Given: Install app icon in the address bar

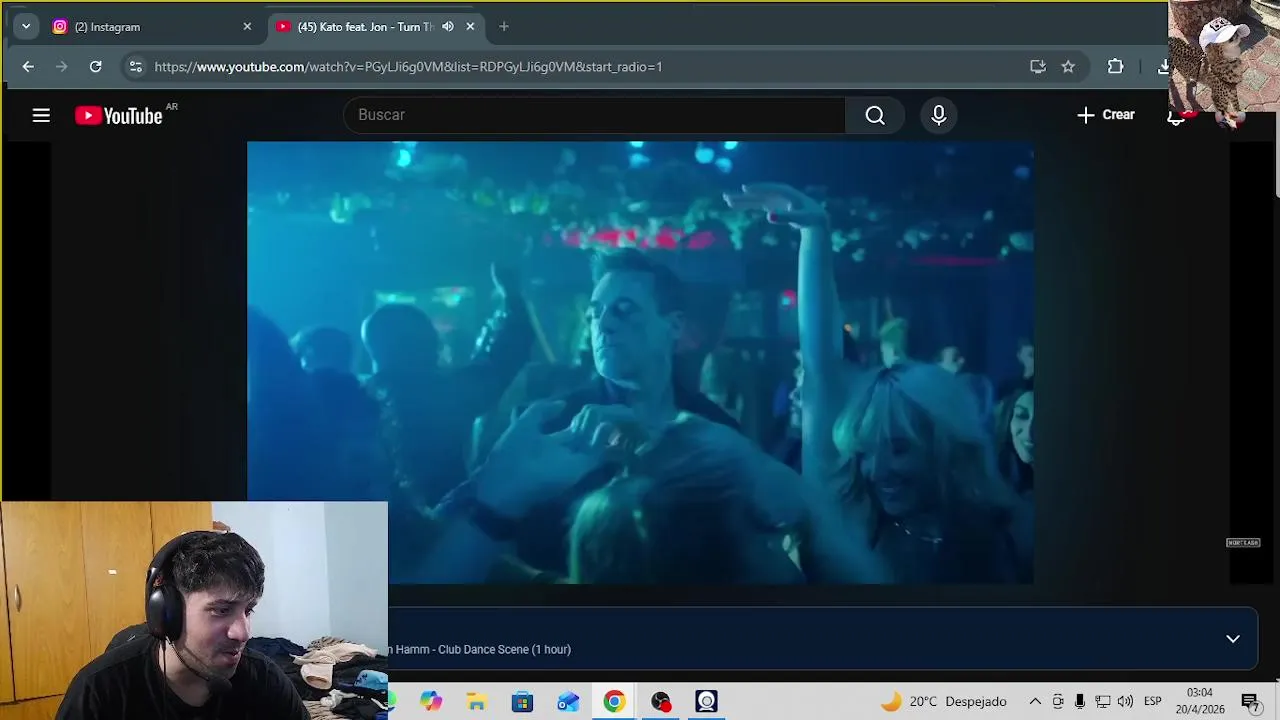Looking at the screenshot, I should (1037, 67).
